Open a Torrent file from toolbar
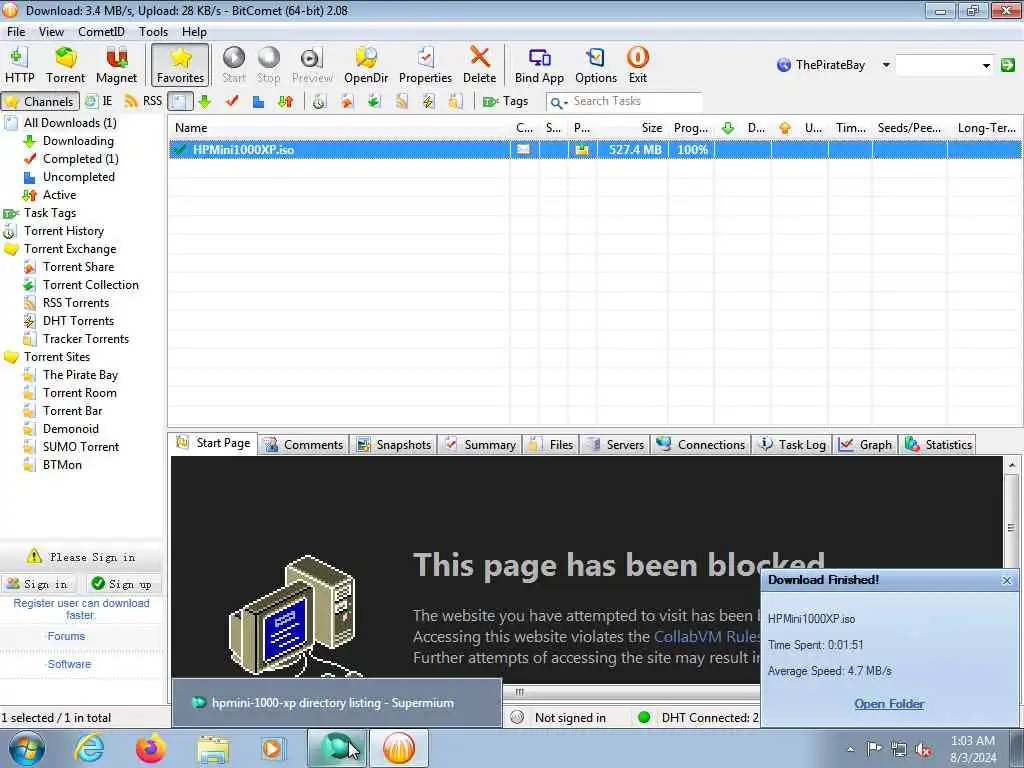Viewport: 1024px width, 768px height. pos(65,65)
